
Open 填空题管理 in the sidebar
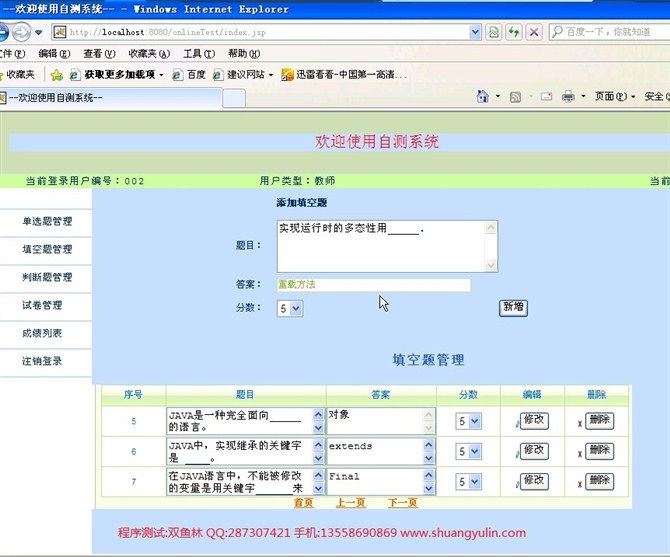(47, 249)
